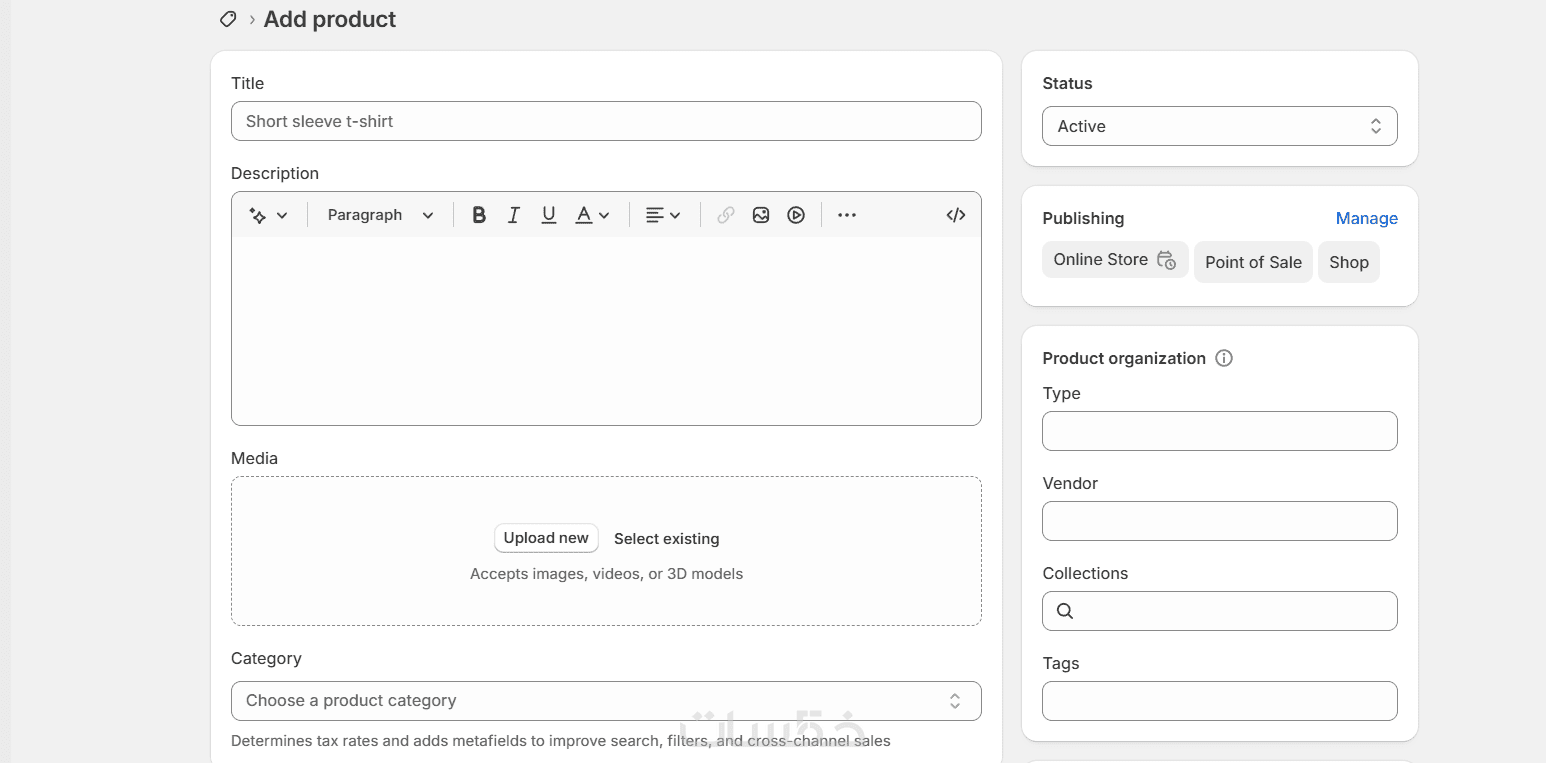Apply Underline formatting in description
The height and width of the screenshot is (763, 1546).
click(548, 215)
